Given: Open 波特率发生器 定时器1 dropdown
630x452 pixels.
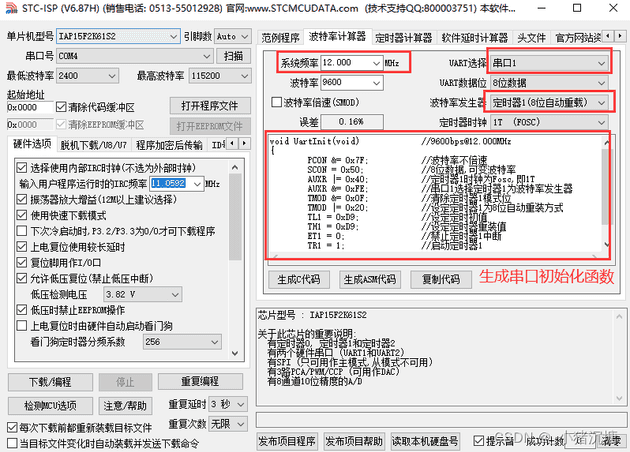Looking at the screenshot, I should point(549,102).
